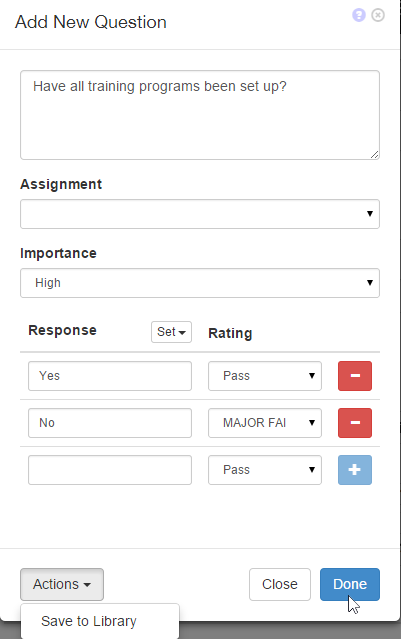401x639 pixels.
Task: Open the Assignment dropdown
Action: coord(200,214)
